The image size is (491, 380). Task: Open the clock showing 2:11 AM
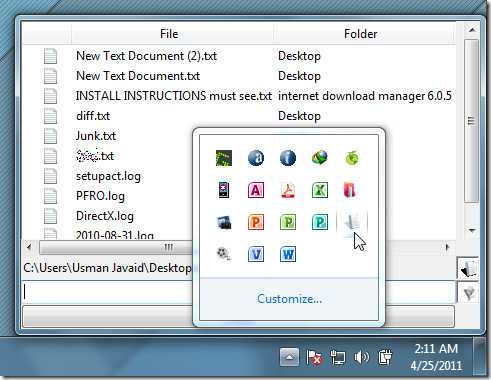tap(436, 357)
